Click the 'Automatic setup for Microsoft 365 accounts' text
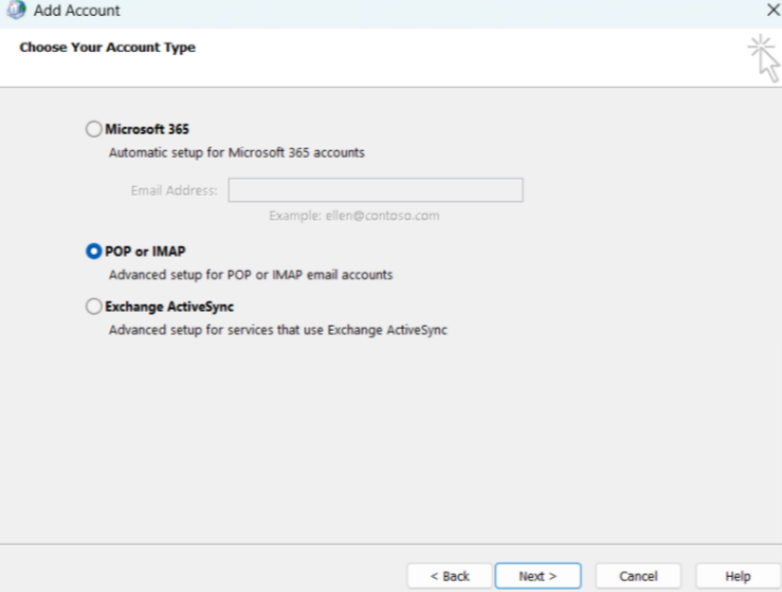This screenshot has height=592, width=782. (x=237, y=153)
